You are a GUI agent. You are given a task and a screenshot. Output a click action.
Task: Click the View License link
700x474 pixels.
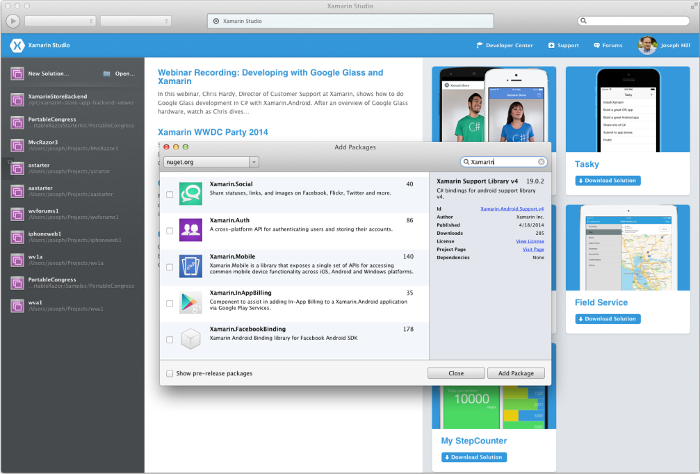(x=530, y=241)
